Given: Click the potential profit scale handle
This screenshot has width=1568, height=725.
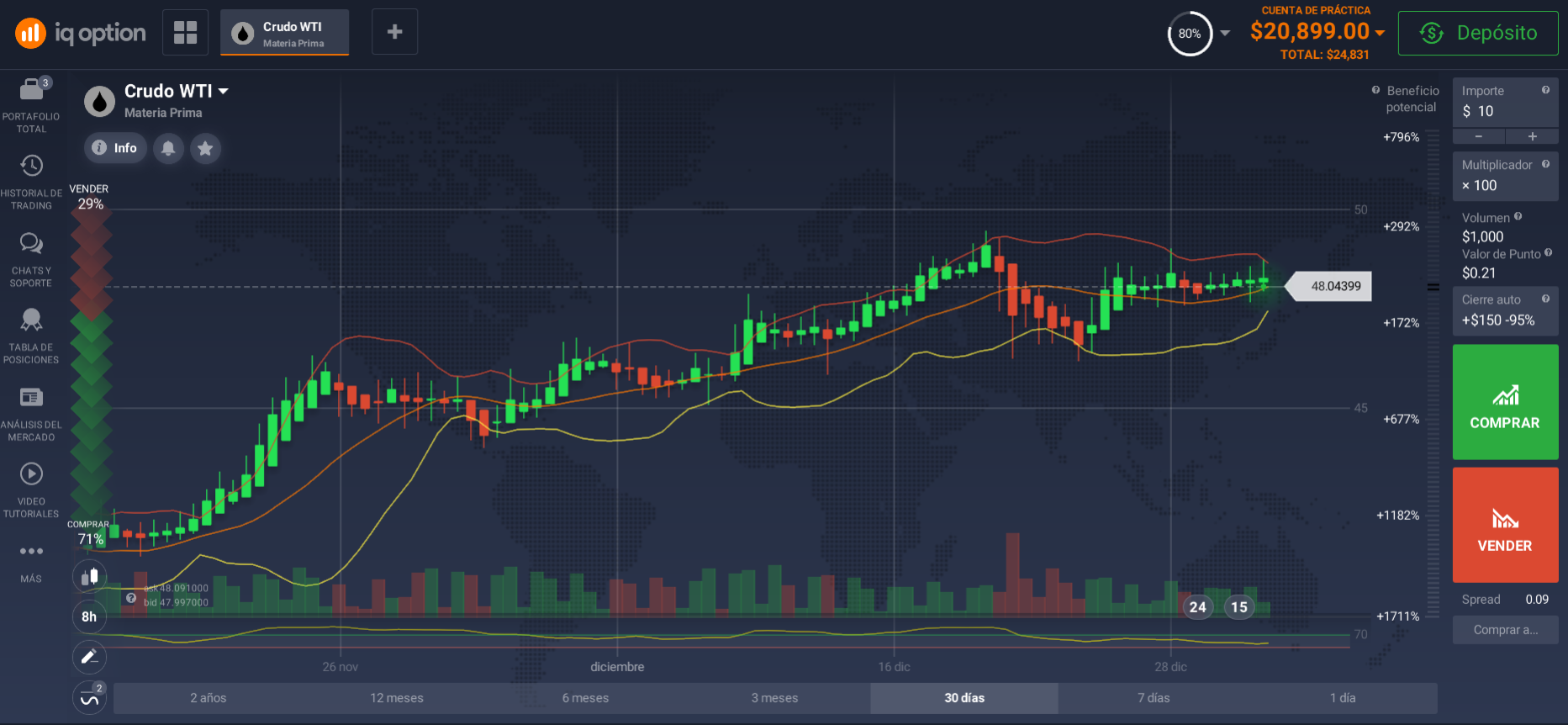Looking at the screenshot, I should click(1433, 287).
